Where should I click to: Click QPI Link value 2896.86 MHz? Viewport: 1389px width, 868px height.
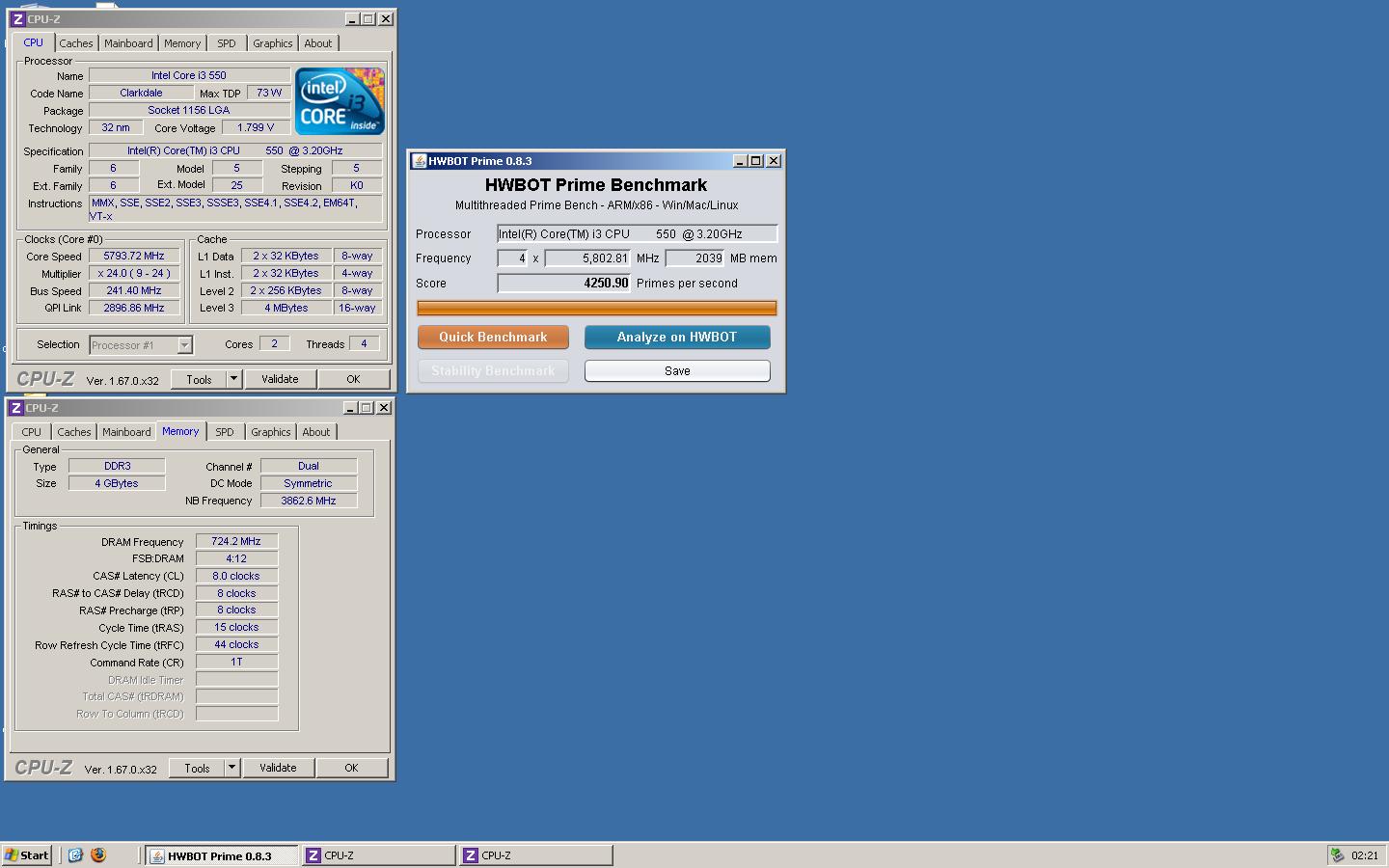pyautogui.click(x=134, y=309)
